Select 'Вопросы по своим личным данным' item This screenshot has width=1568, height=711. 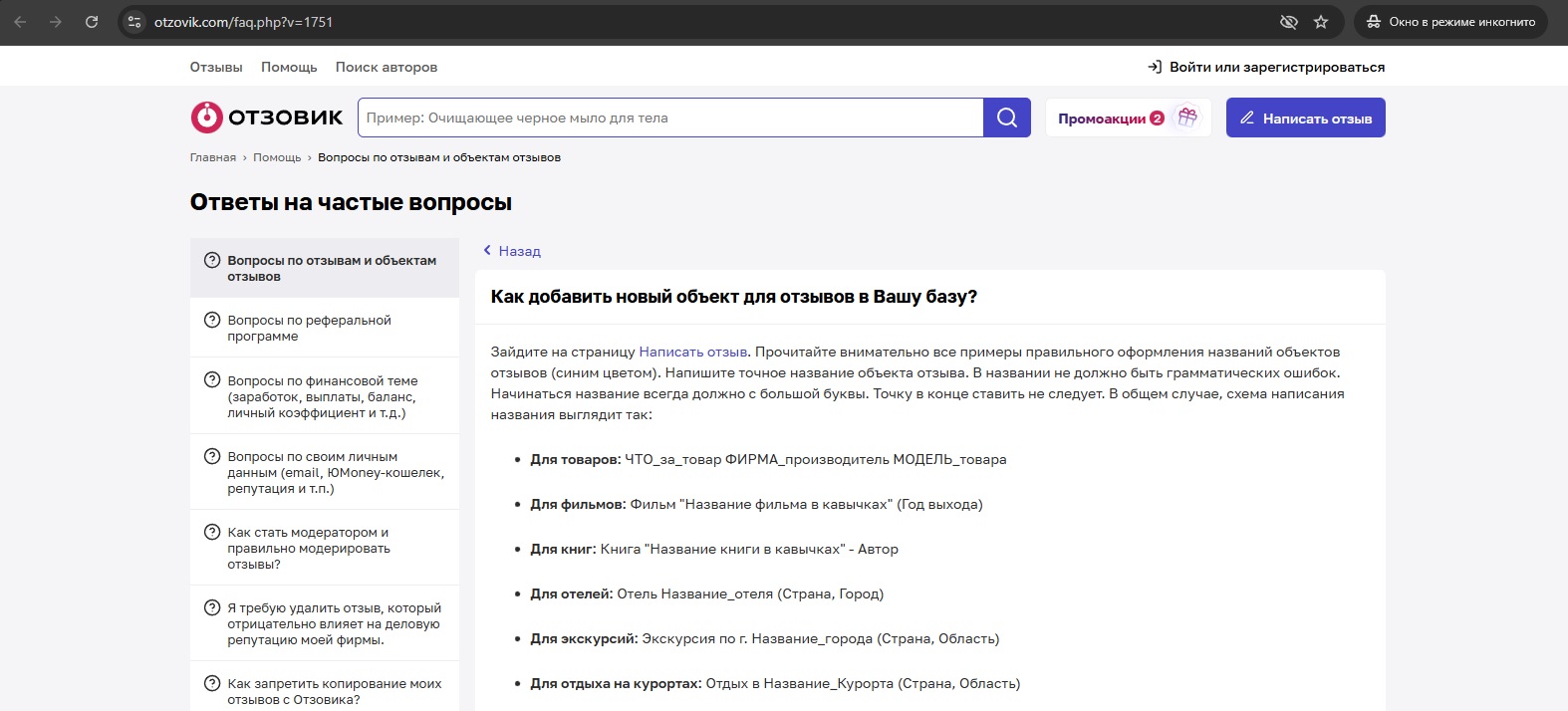coord(335,472)
